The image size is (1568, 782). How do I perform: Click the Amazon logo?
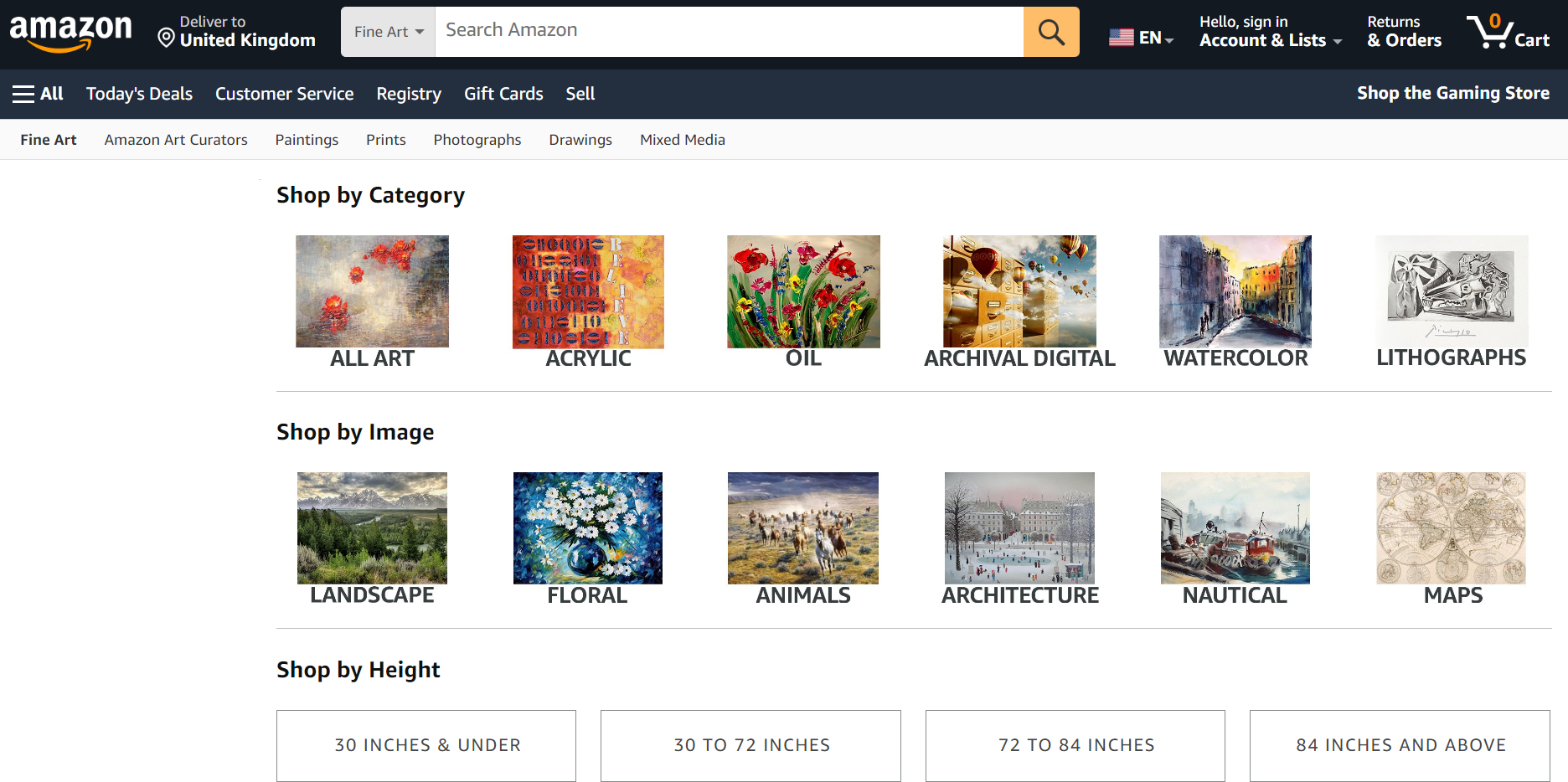click(x=70, y=32)
